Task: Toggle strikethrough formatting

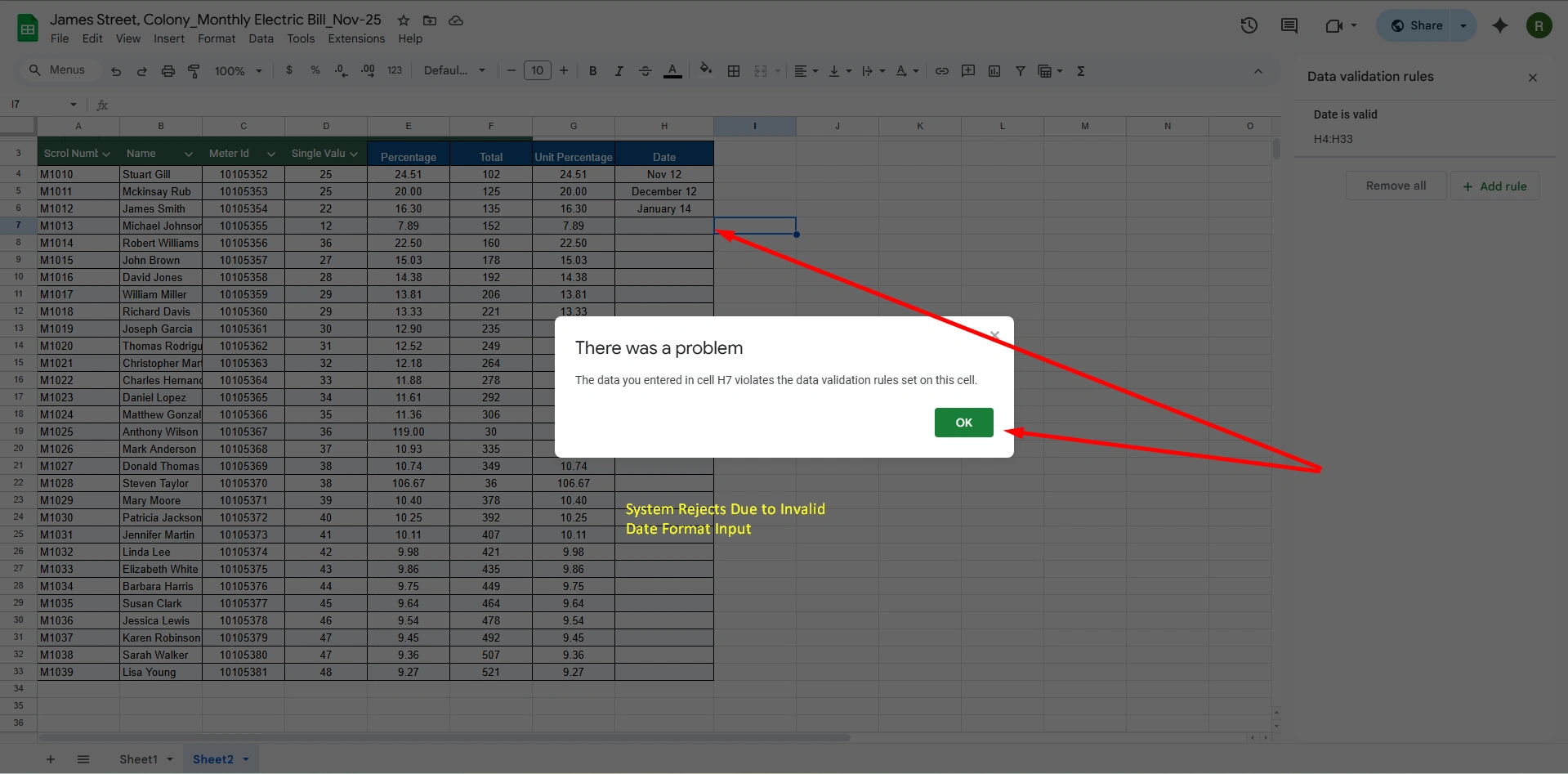Action: [645, 71]
